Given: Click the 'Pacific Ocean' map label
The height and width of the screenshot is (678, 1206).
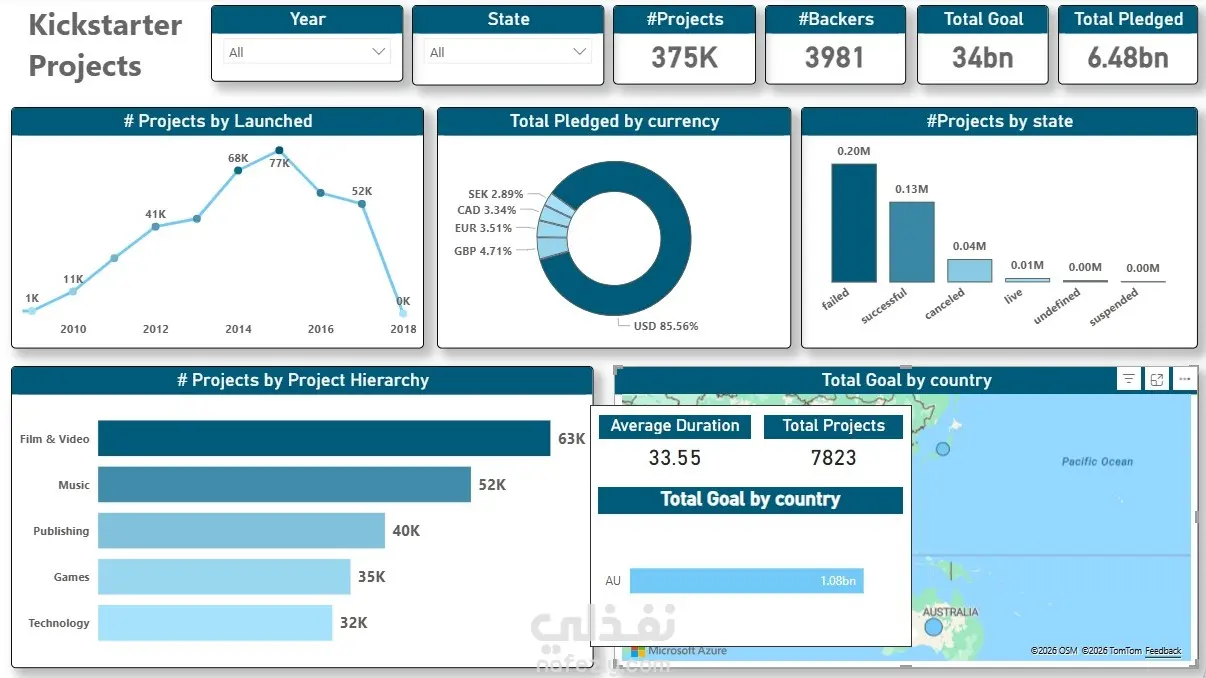Looking at the screenshot, I should pos(1097,462).
